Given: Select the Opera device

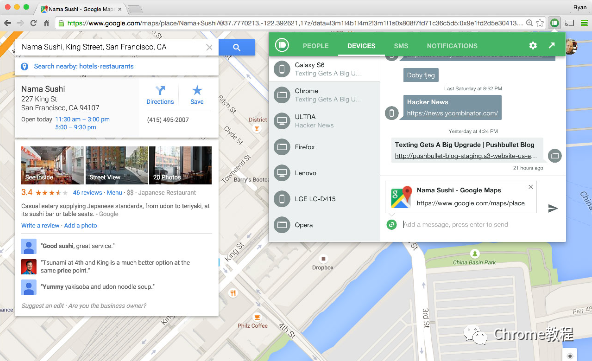Looking at the screenshot, I should point(324,225).
